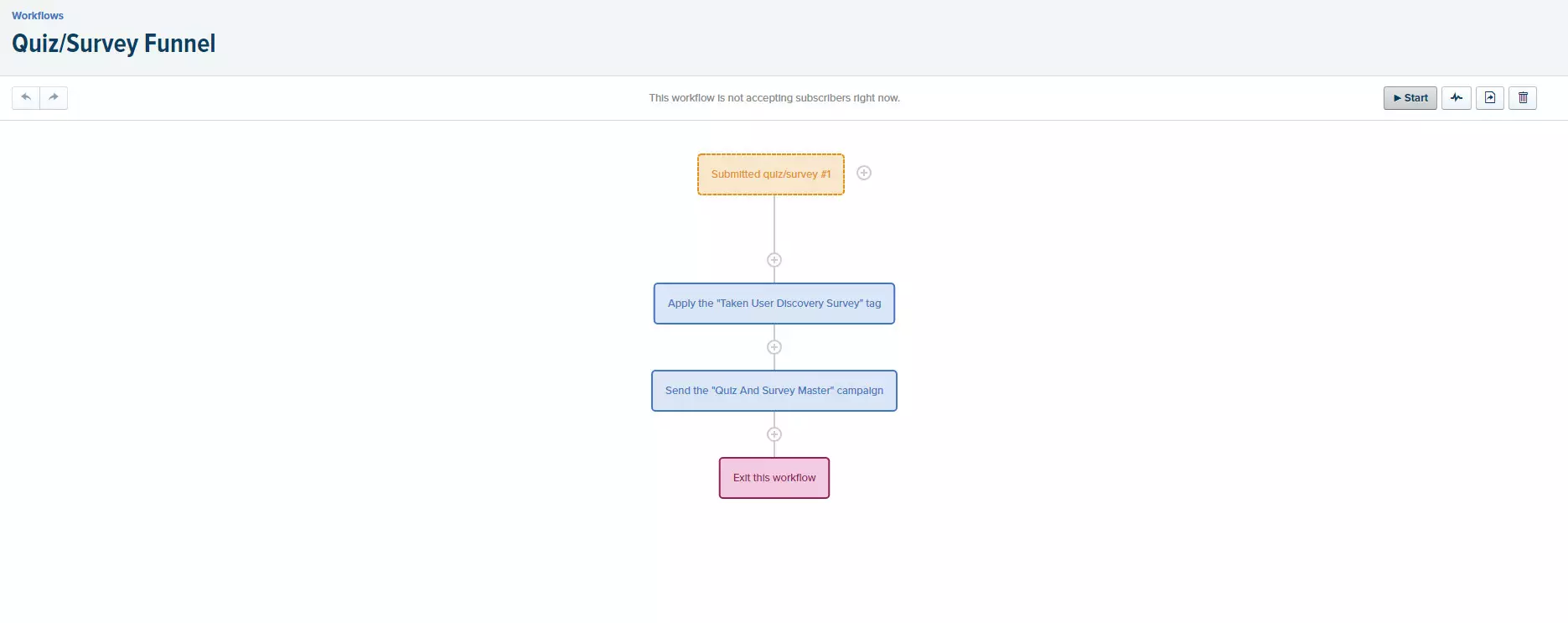This screenshot has width=1568, height=623.
Task: Add another trigger beside Submitted quiz/survey
Action: [864, 173]
